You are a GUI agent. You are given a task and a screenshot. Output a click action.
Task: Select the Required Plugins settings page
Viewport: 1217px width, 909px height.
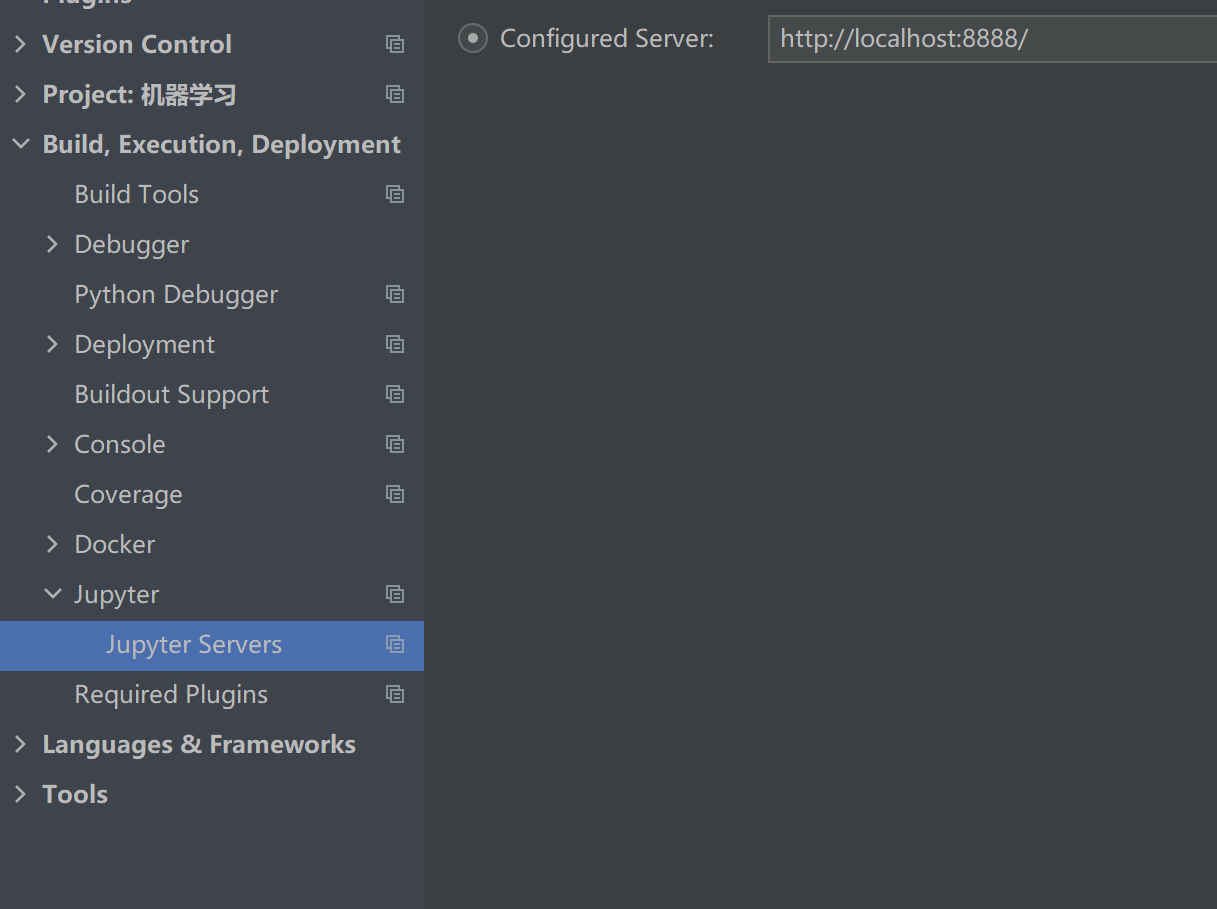pyautogui.click(x=171, y=694)
